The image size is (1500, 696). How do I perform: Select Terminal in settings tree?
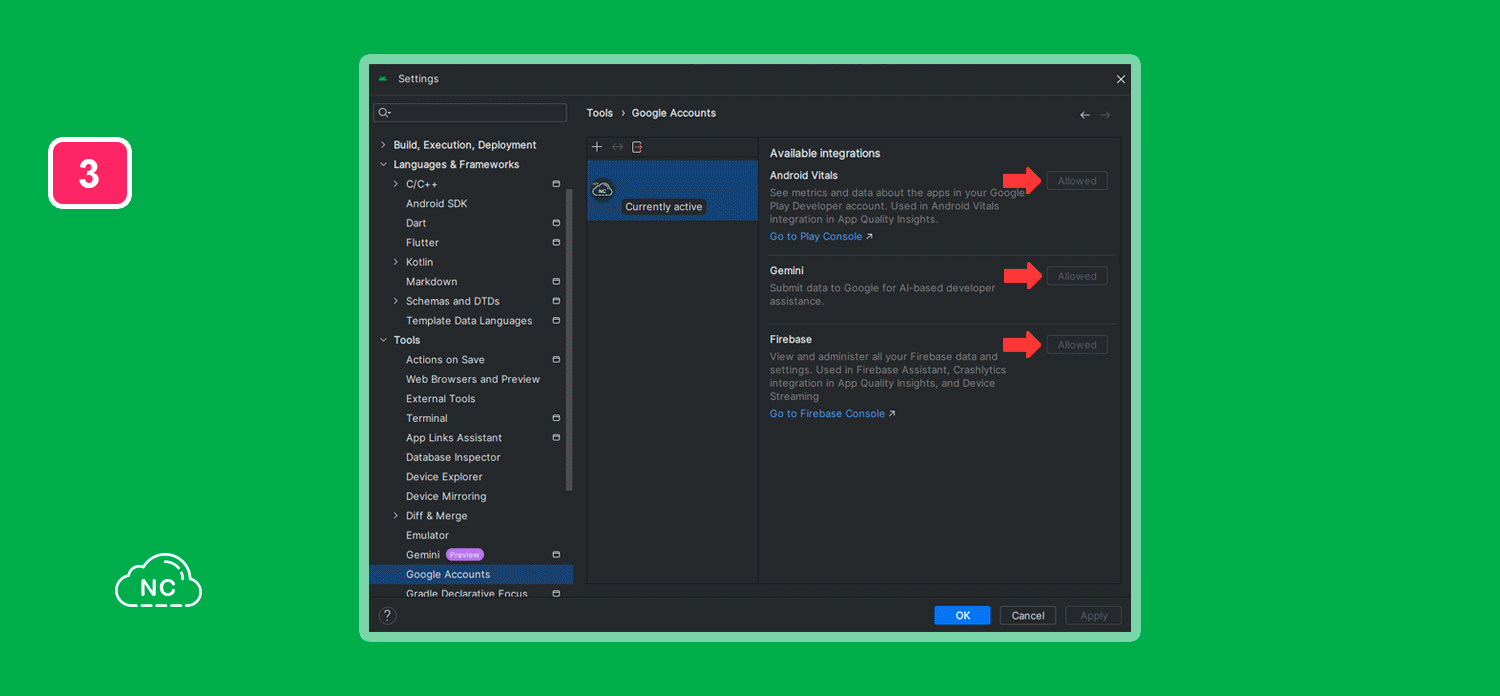(427, 418)
